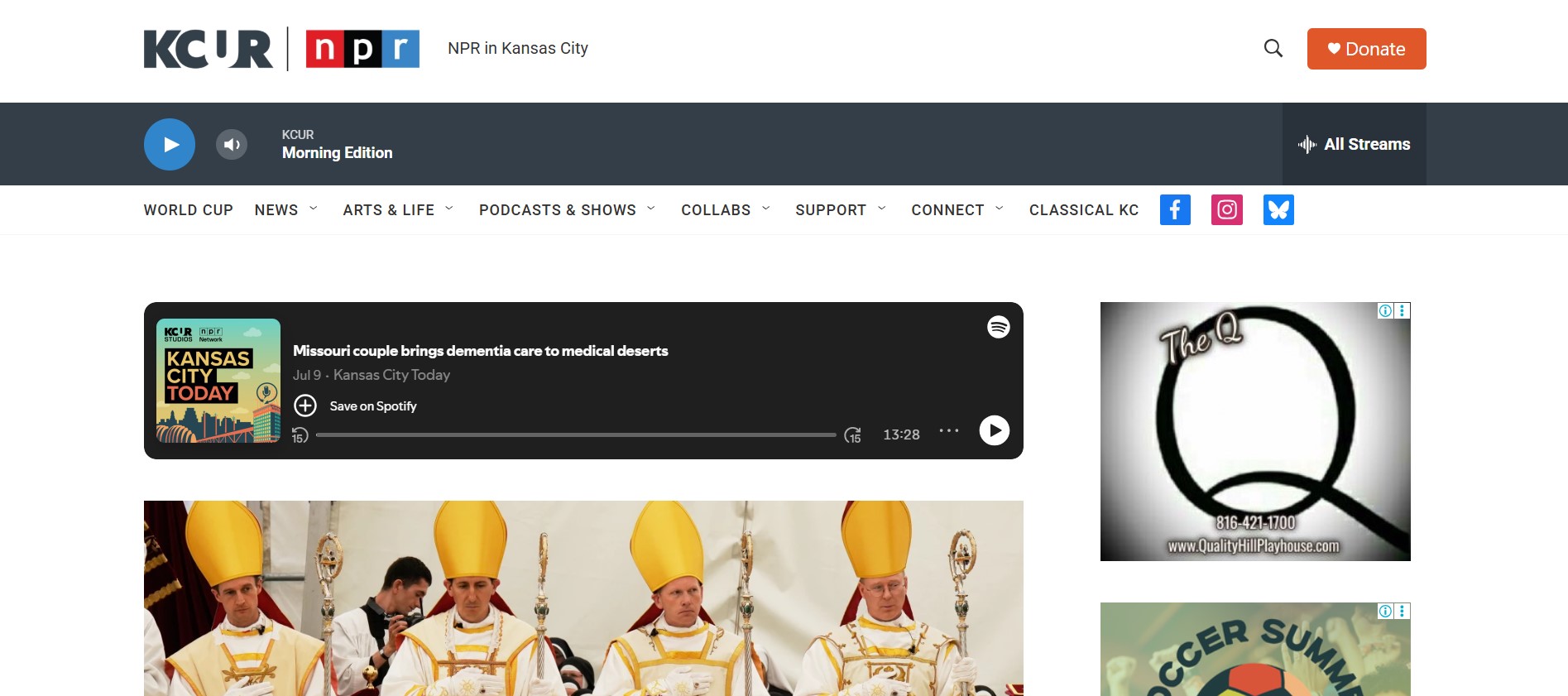Expand the Support menu chevron
The height and width of the screenshot is (696, 1568).
pyautogui.click(x=882, y=209)
